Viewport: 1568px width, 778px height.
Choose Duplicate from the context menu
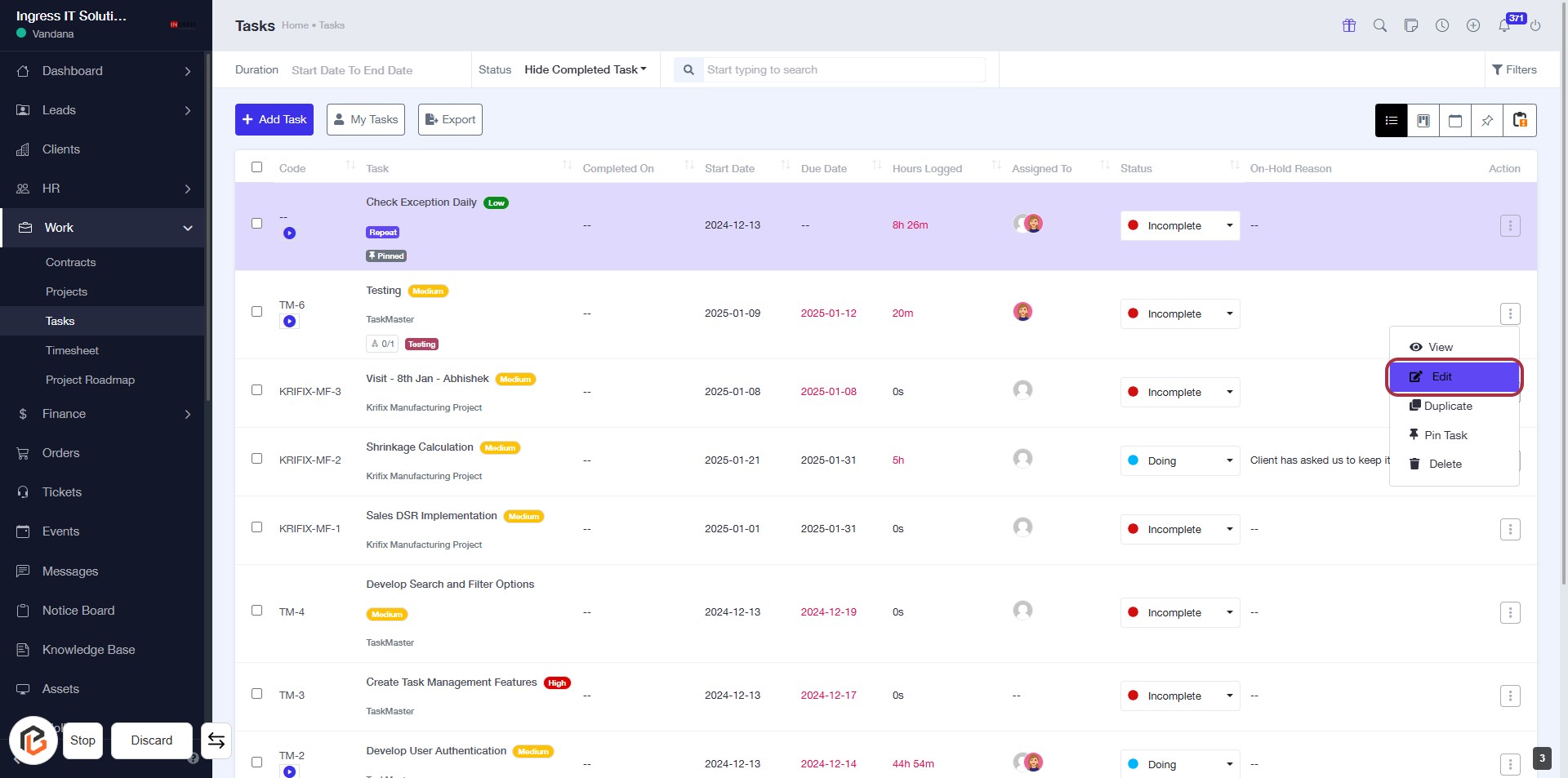(x=1447, y=407)
